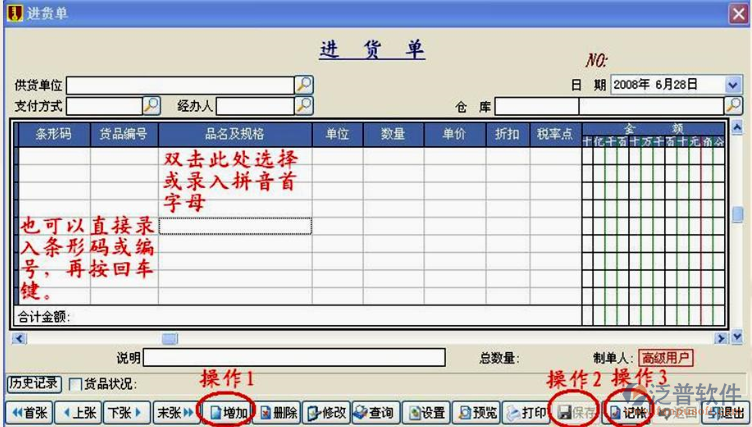Open print preview with 预览
The height and width of the screenshot is (427, 752).
[x=476, y=413]
